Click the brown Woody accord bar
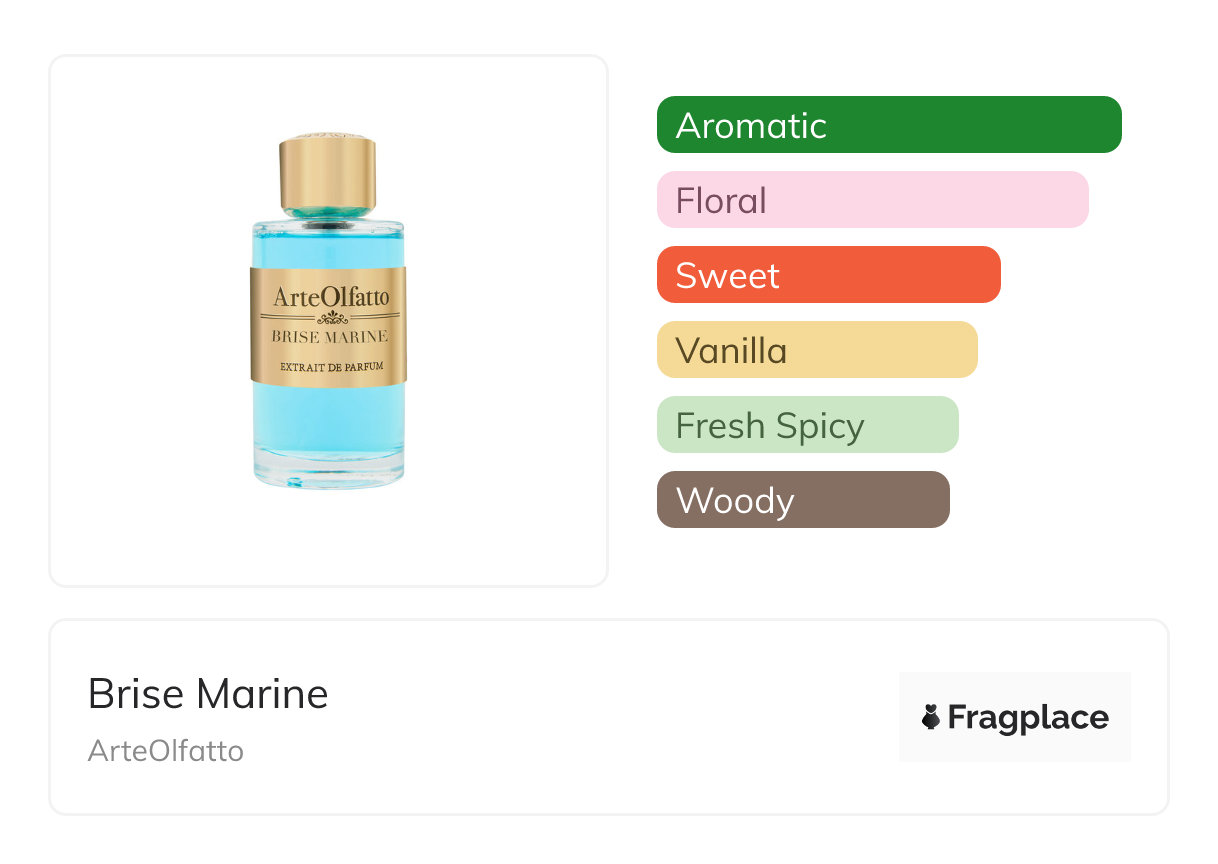Image resolution: width=1218 pixels, height=864 pixels. [x=802, y=500]
